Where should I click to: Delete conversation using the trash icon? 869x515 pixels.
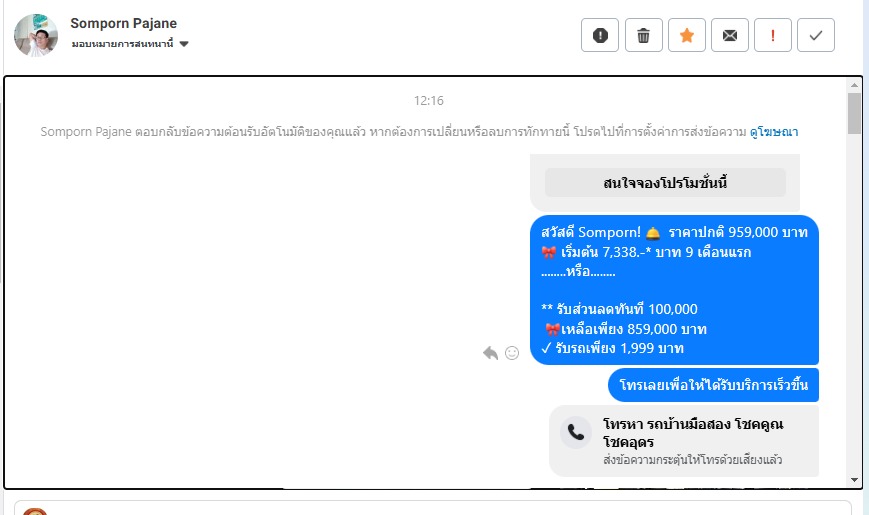pos(643,35)
